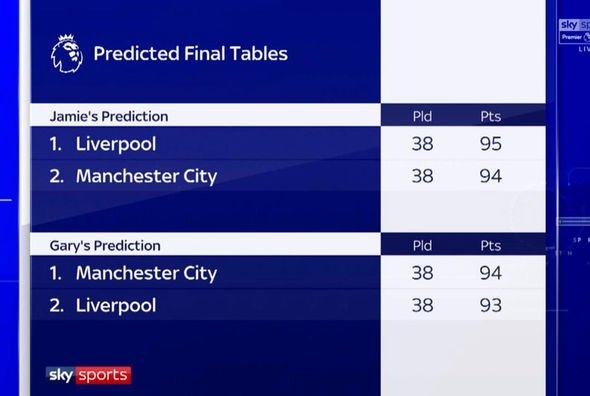Viewport: 590px width, 396px height.
Task: Select the Predicted Final Tables heading
Action: pyautogui.click(x=190, y=53)
